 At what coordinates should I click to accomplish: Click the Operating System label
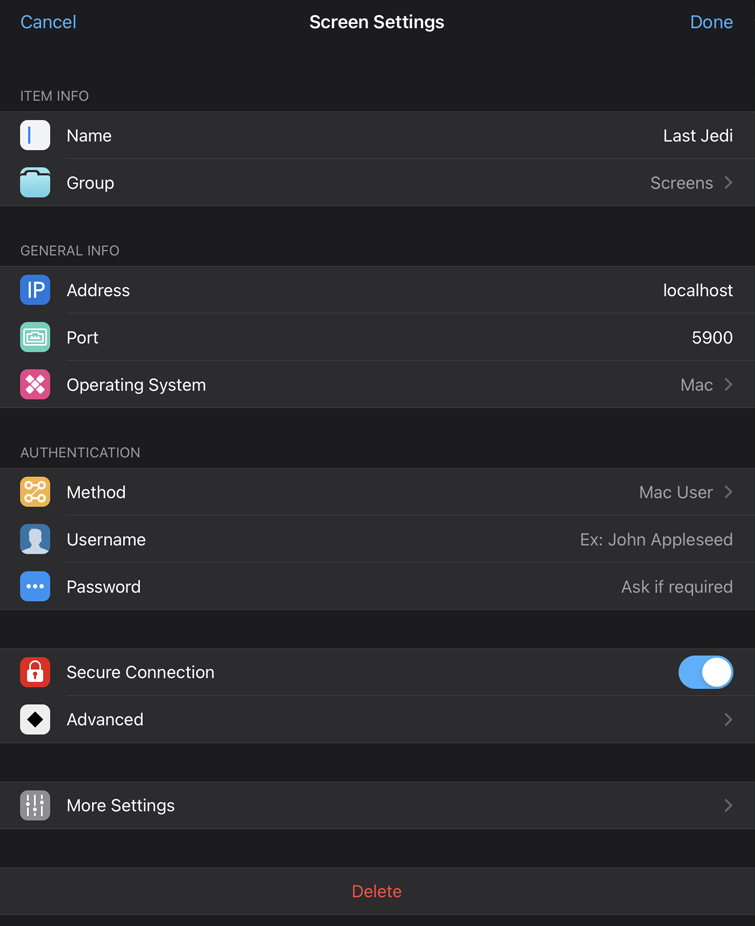[136, 385]
